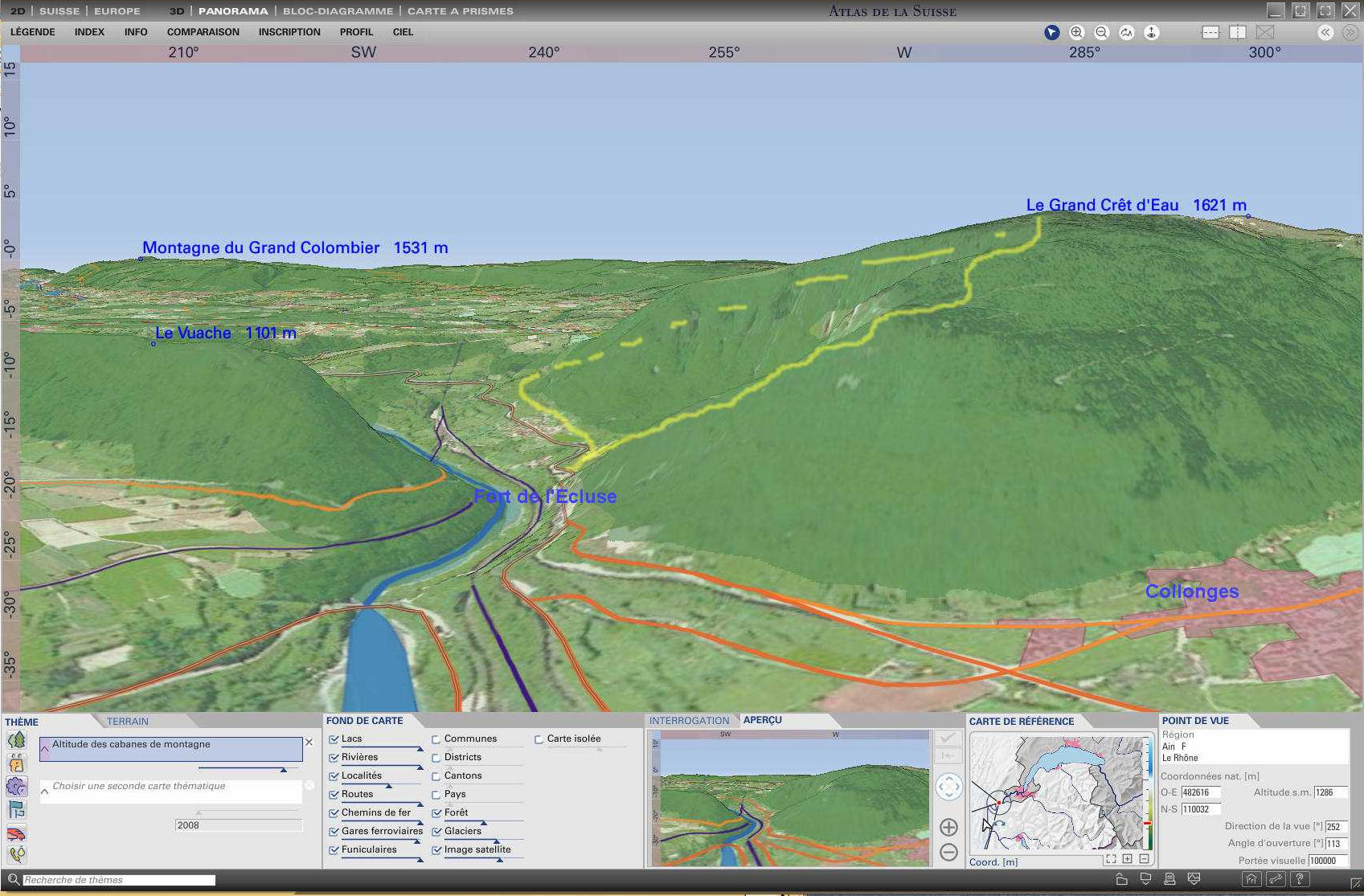The width and height of the screenshot is (1364, 896).
Task: Uncheck the Lacs layer checkbox
Action: point(334,739)
